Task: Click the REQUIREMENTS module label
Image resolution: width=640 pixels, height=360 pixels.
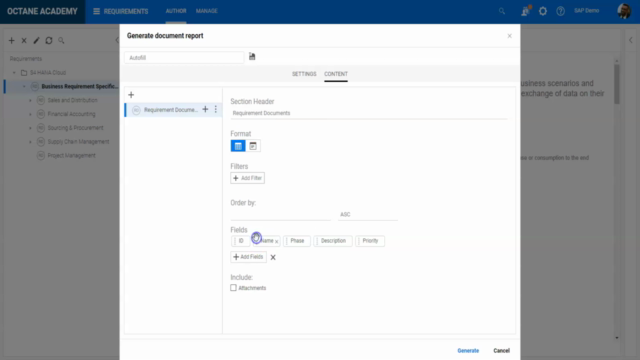Action: [126, 11]
